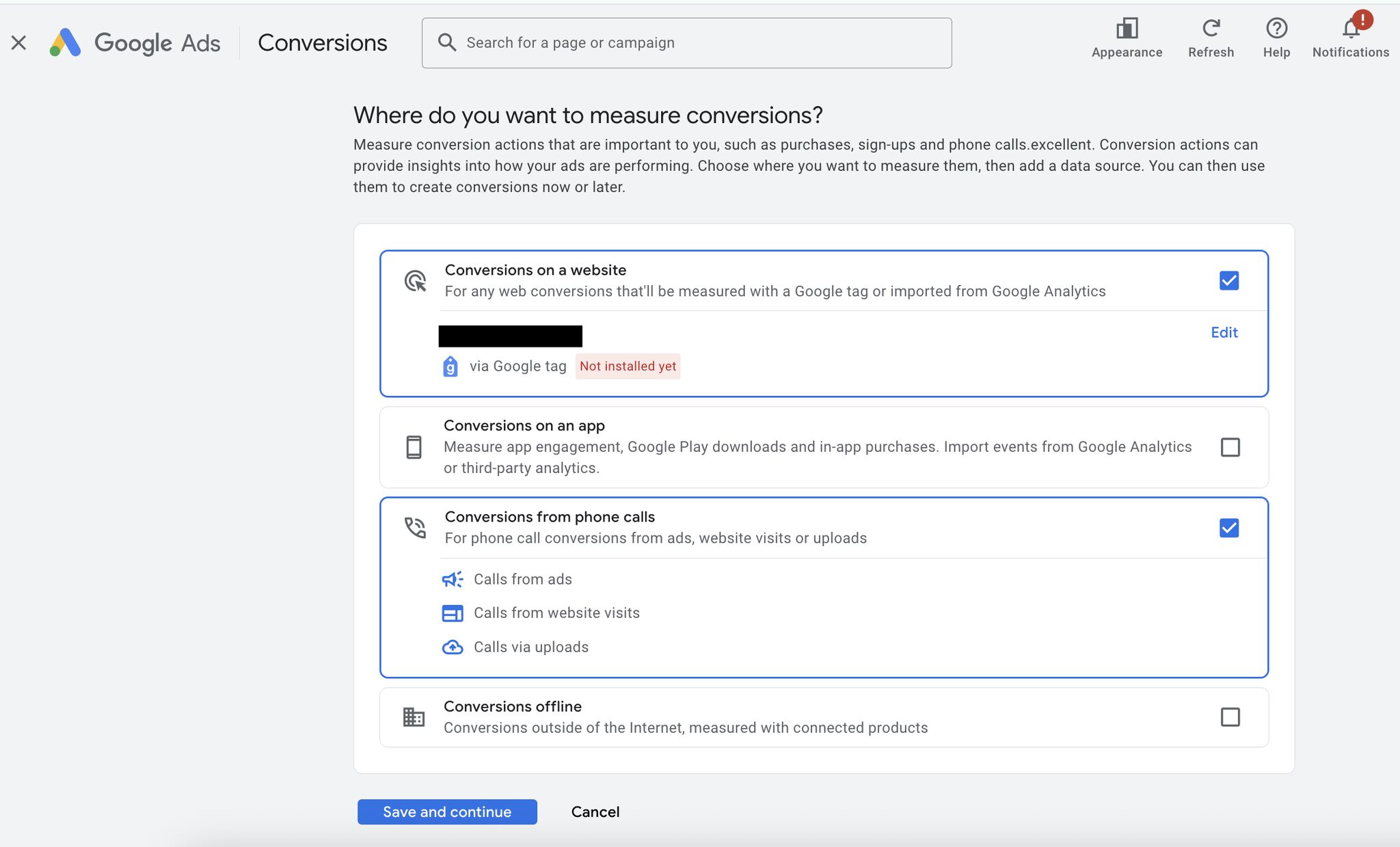
Task: Click the website conversions cursor icon
Action: click(415, 280)
